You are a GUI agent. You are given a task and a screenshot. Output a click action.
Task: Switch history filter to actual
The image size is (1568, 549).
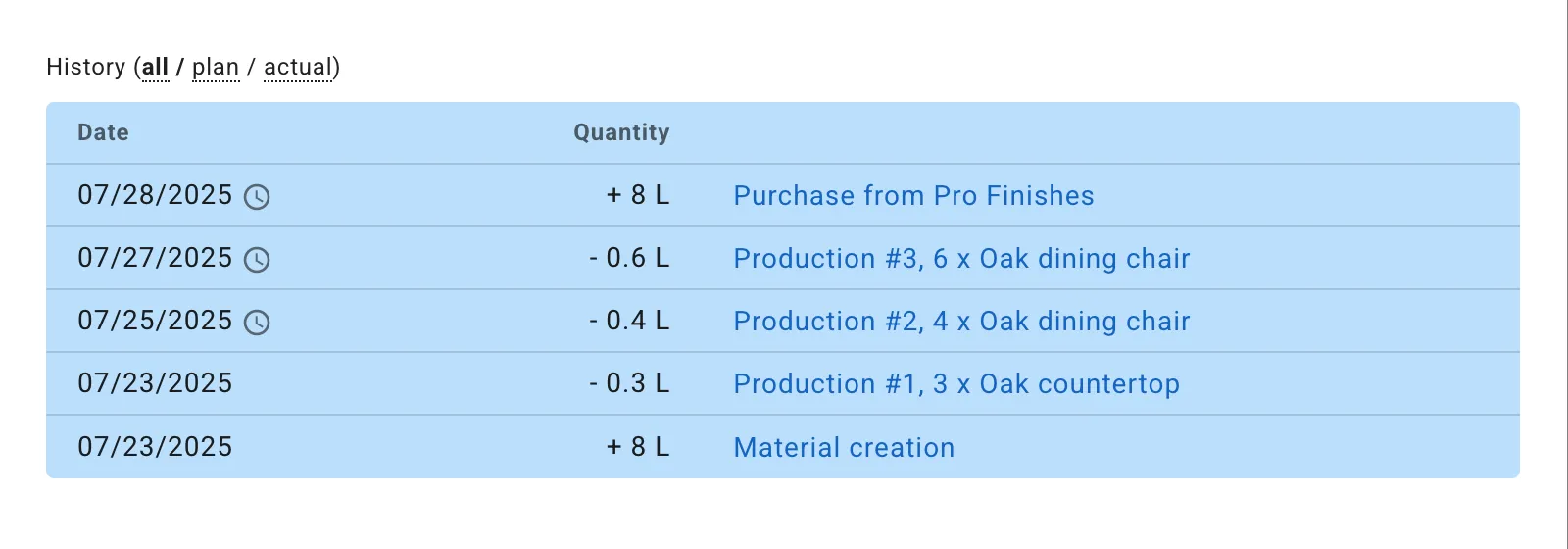298,67
